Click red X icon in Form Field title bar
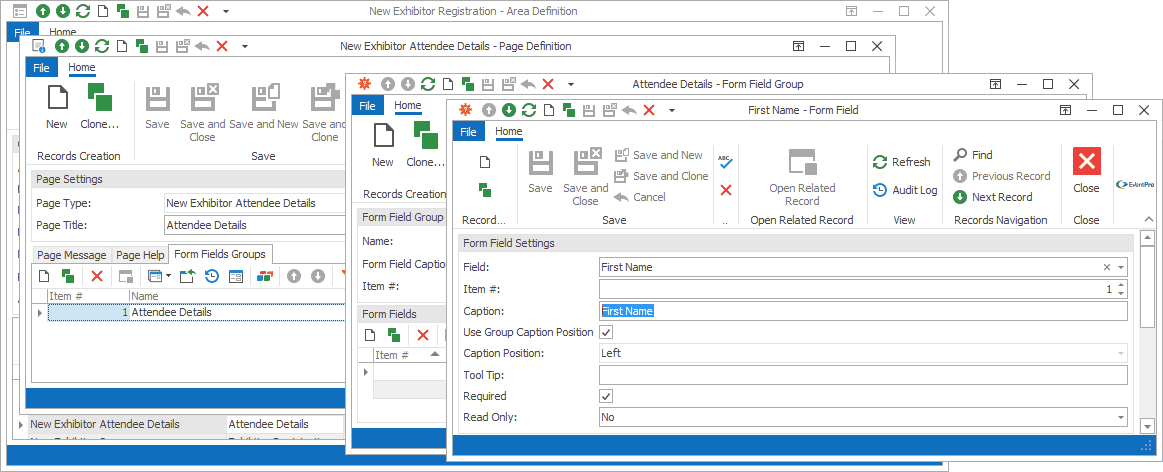 649,110
